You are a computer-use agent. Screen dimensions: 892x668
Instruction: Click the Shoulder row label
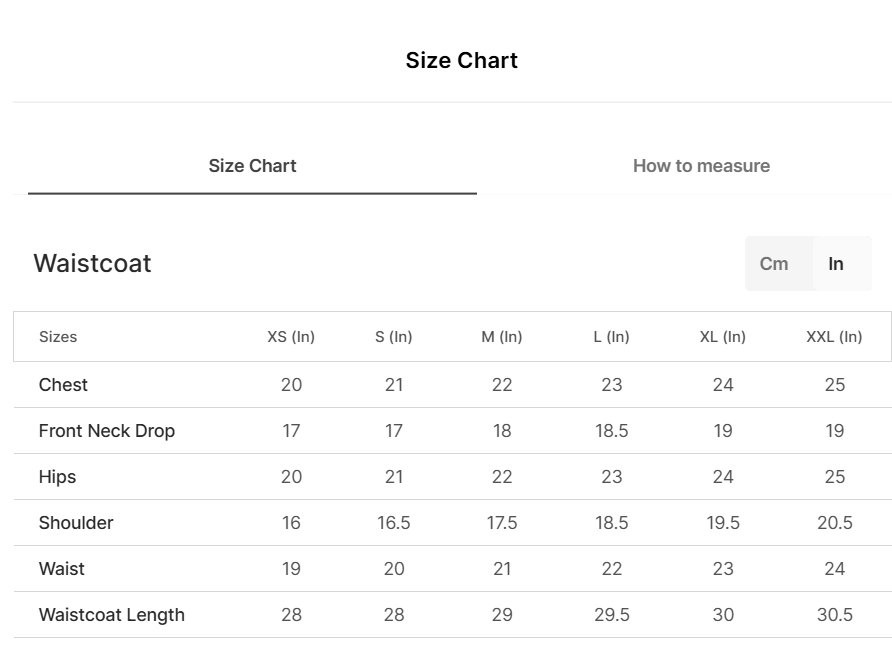(x=76, y=523)
